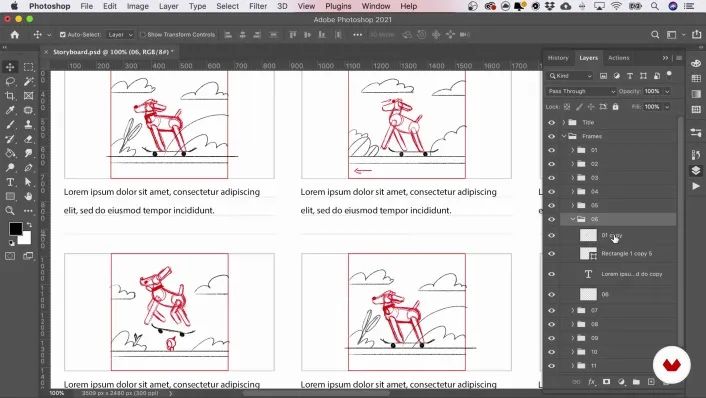Click the Layers stack icon in right dock
Screen dimensions: 706x398
[x=696, y=170]
